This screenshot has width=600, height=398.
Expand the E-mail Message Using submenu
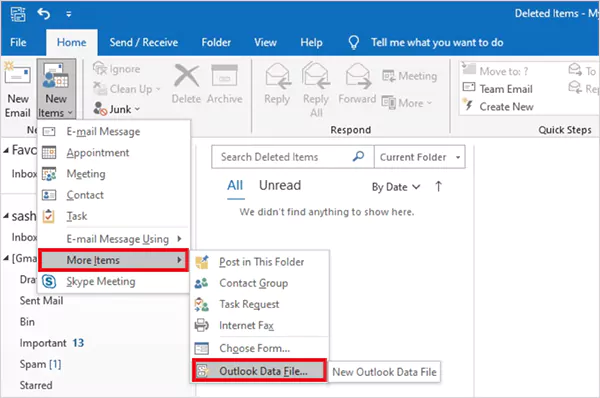tap(114, 239)
